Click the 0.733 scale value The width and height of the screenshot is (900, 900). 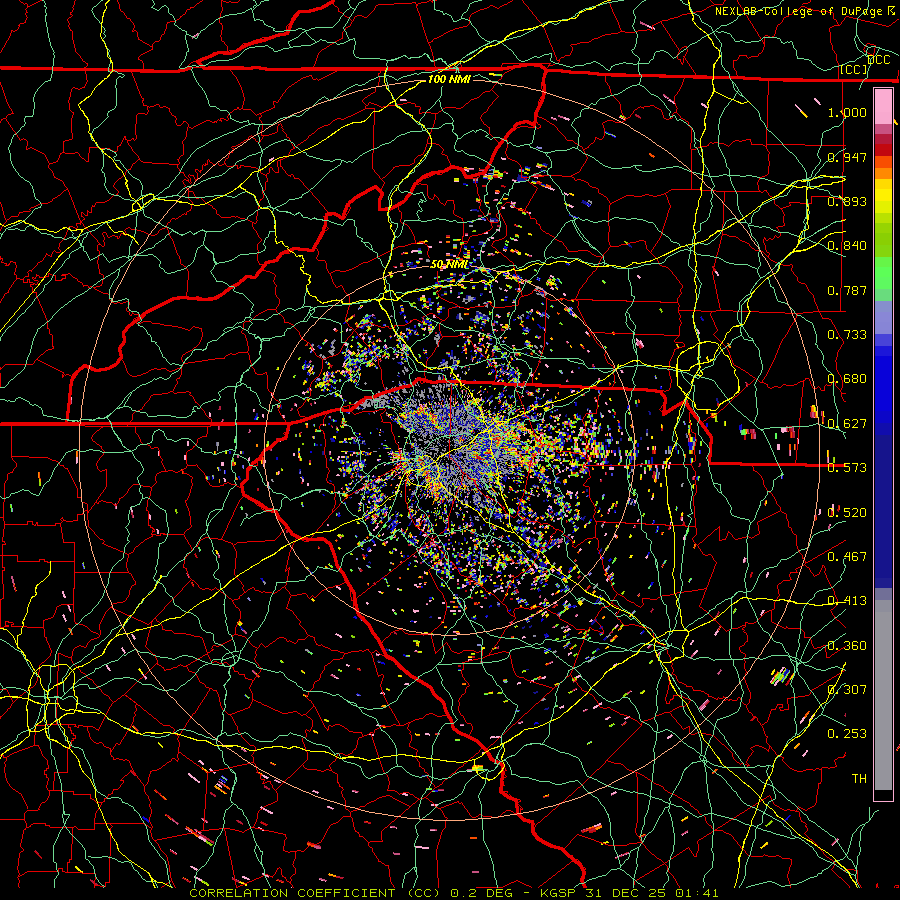pyautogui.click(x=847, y=335)
